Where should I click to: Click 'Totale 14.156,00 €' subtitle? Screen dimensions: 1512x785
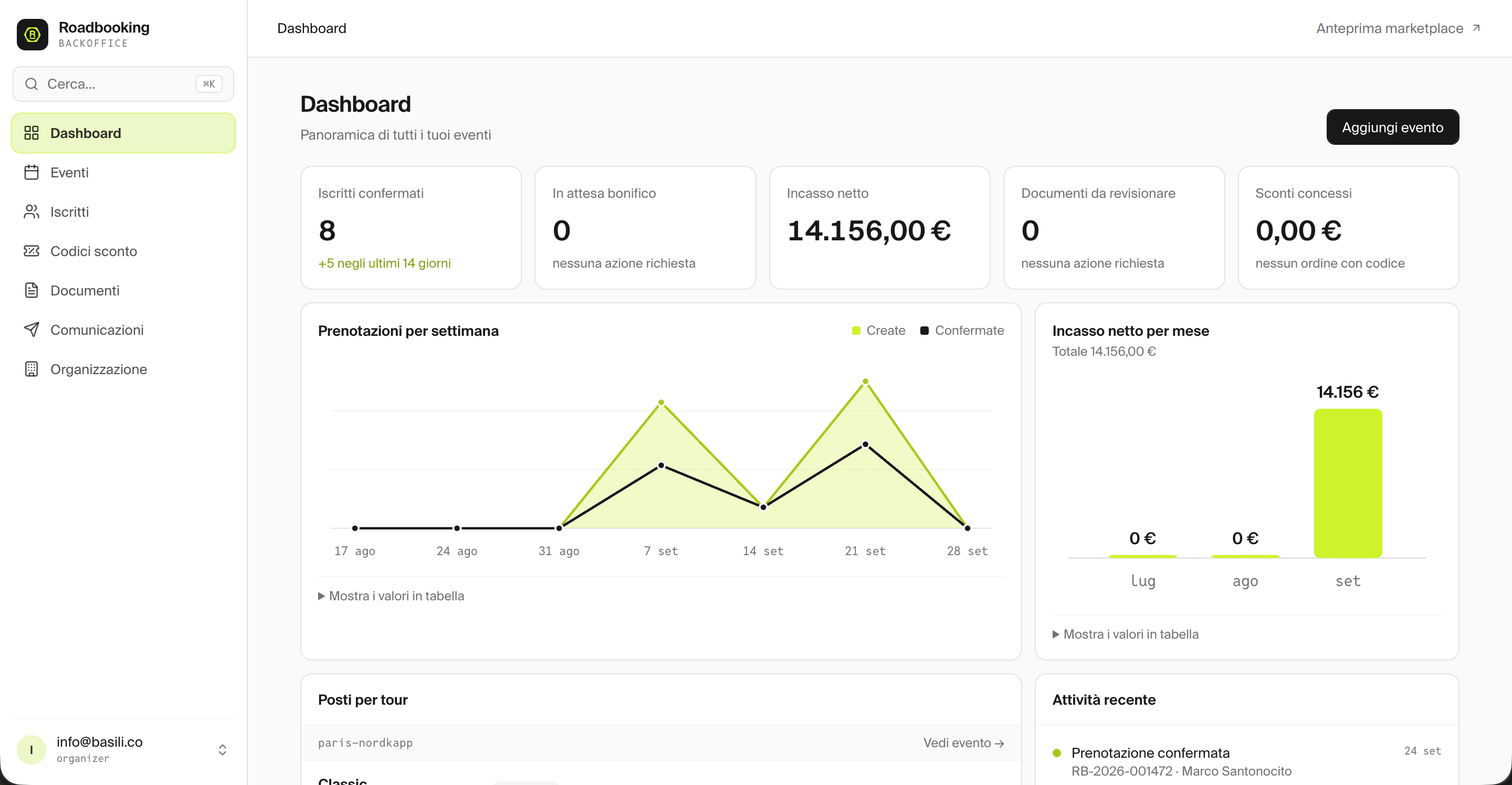tap(1104, 351)
